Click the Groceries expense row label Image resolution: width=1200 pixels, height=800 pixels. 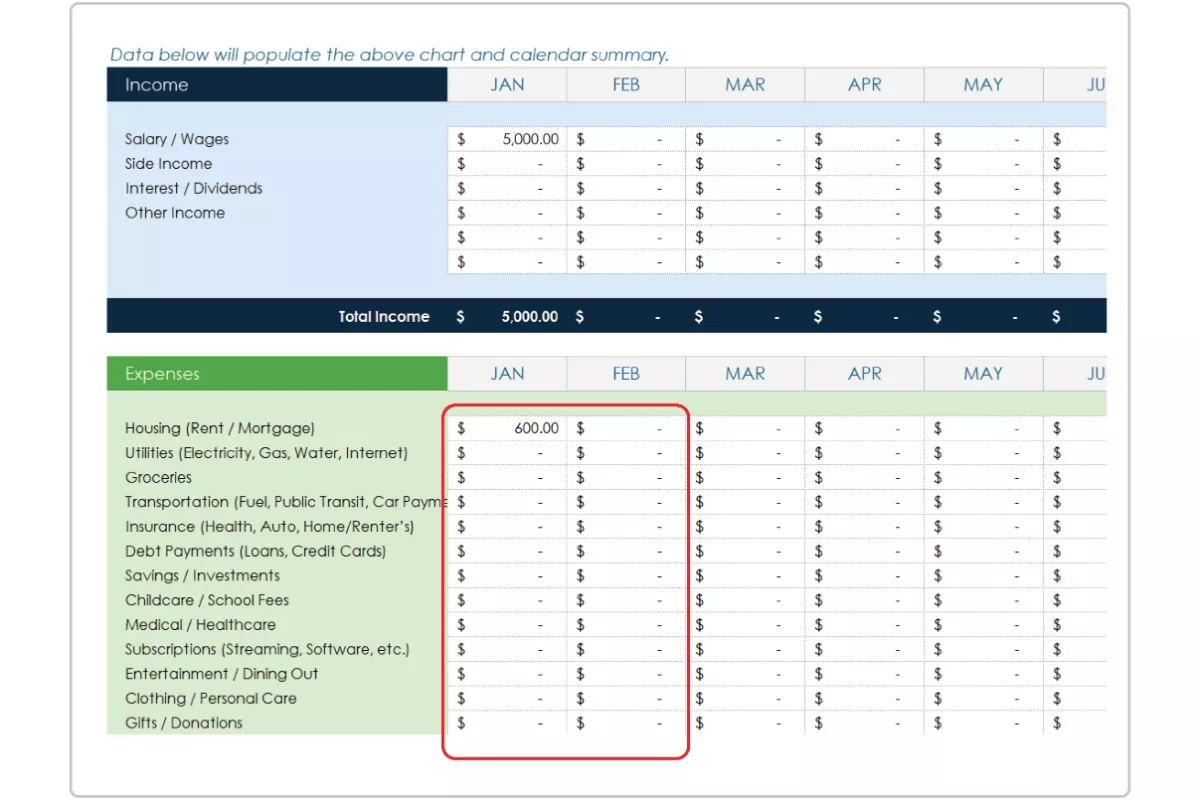[x=158, y=477]
